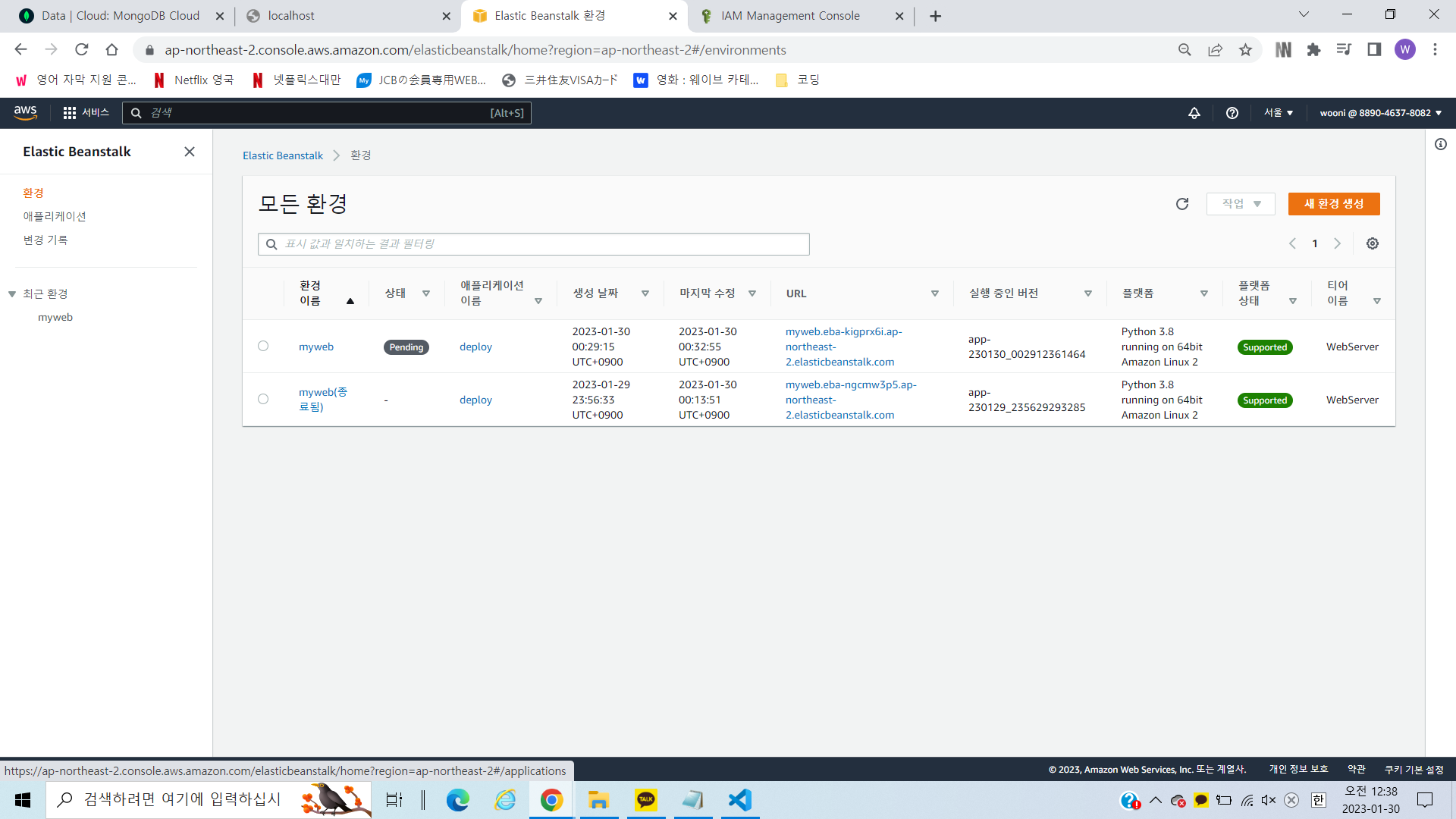This screenshot has width=1456, height=819.
Task: Click the AWS logo home icon
Action: click(x=25, y=112)
